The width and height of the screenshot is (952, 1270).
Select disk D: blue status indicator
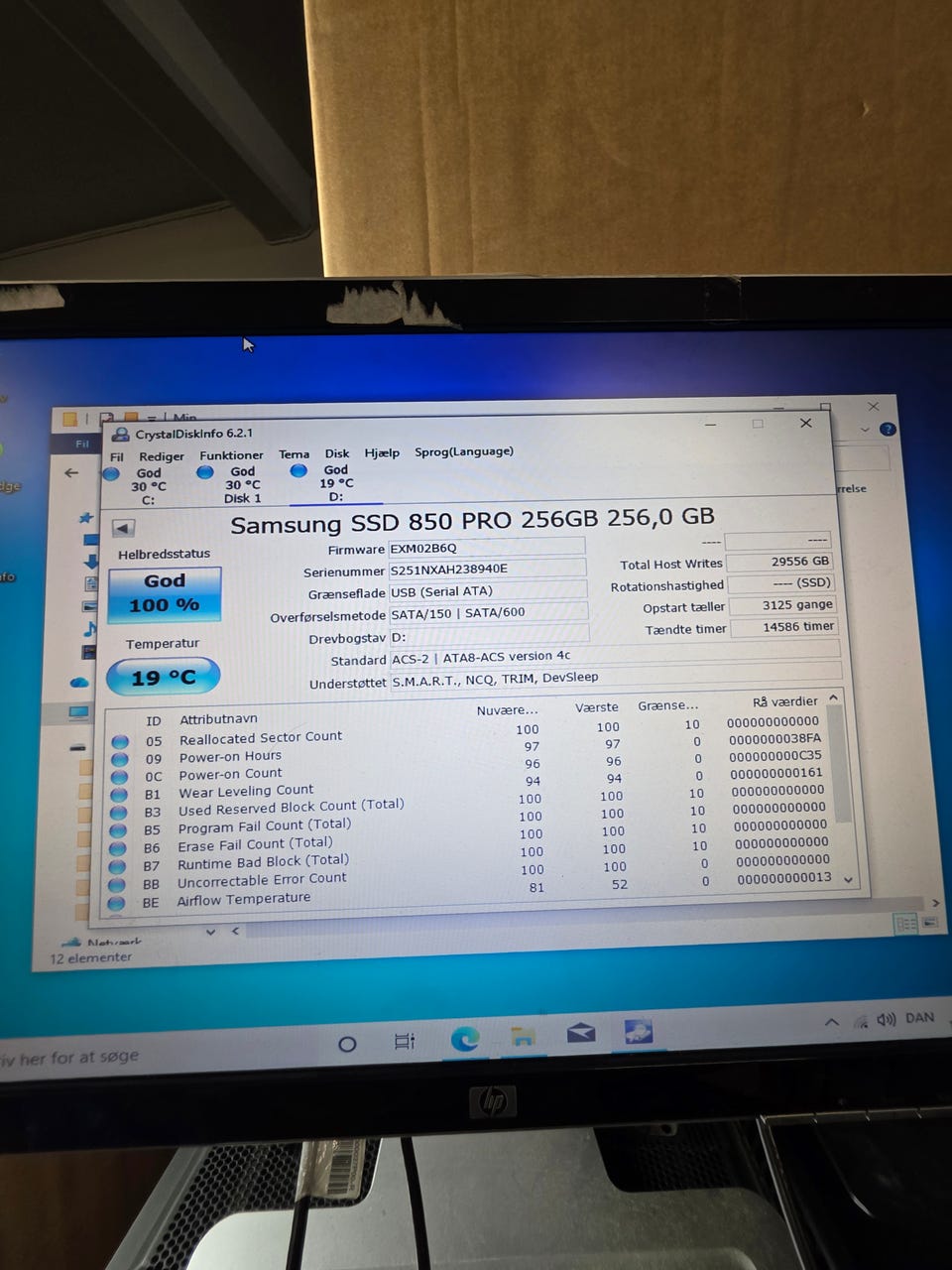click(x=298, y=470)
